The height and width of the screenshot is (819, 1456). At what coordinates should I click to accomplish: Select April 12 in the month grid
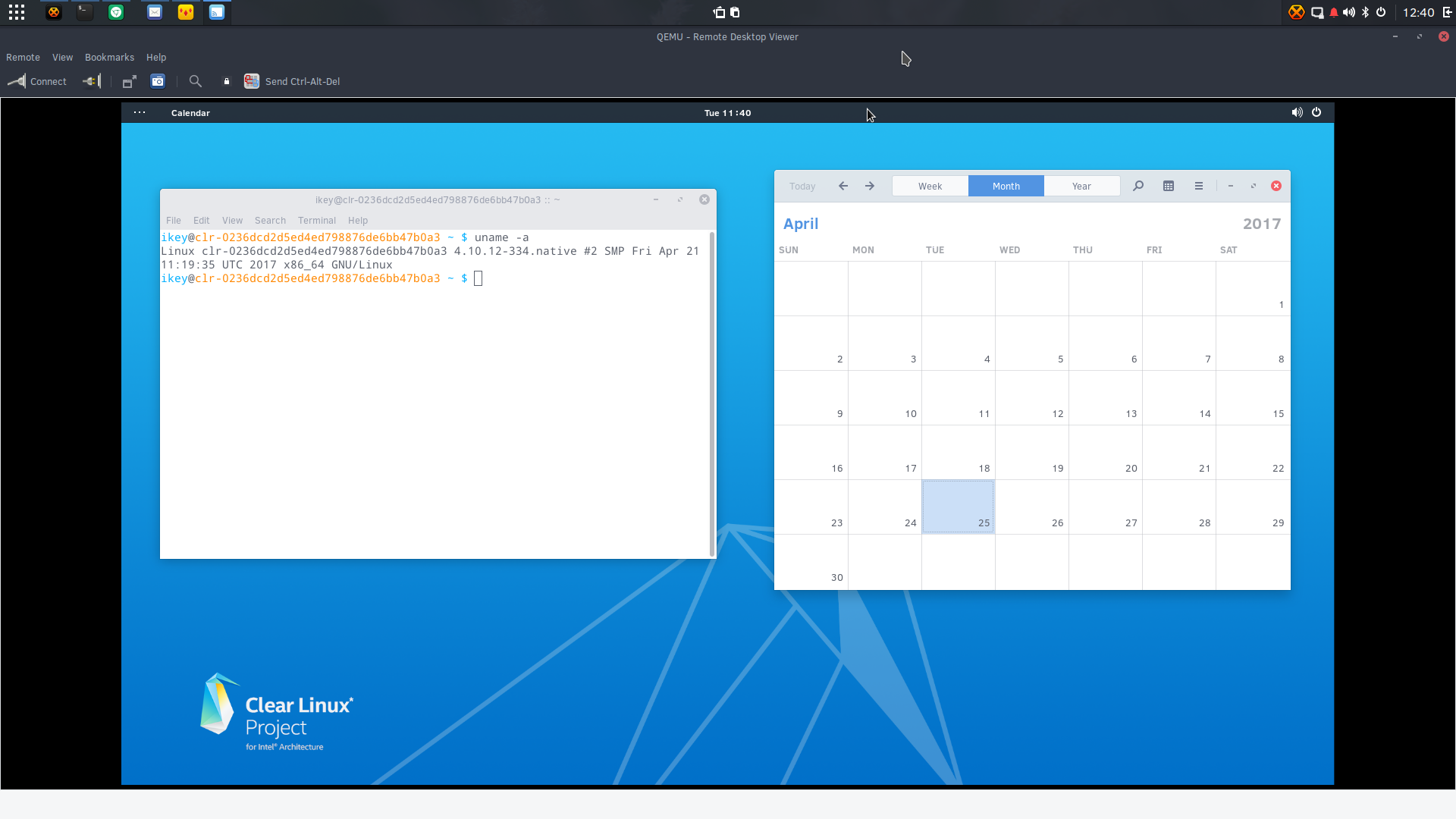click(1032, 397)
